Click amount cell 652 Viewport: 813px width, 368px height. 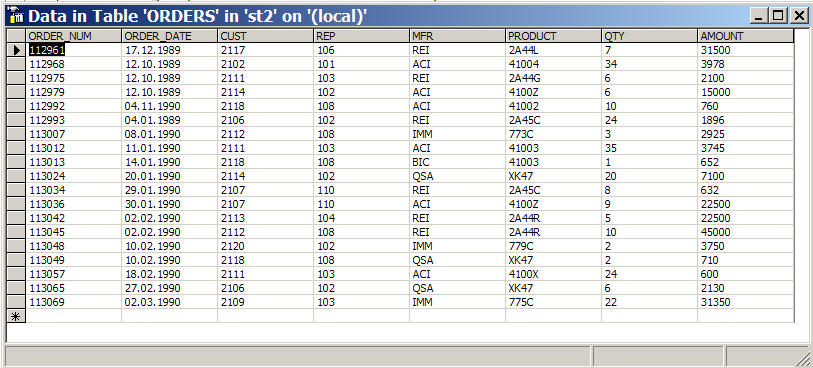point(746,162)
